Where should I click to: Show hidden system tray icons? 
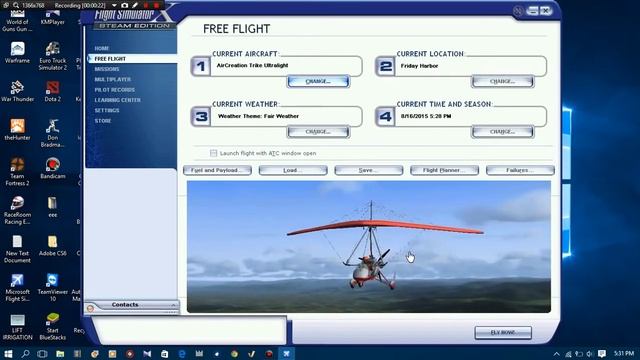click(x=556, y=353)
